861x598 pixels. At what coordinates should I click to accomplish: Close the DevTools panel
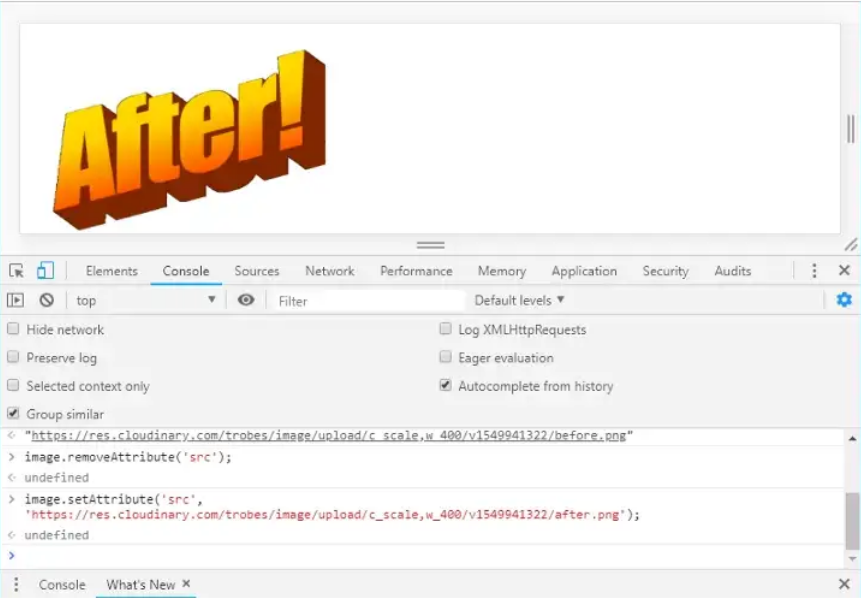[844, 271]
